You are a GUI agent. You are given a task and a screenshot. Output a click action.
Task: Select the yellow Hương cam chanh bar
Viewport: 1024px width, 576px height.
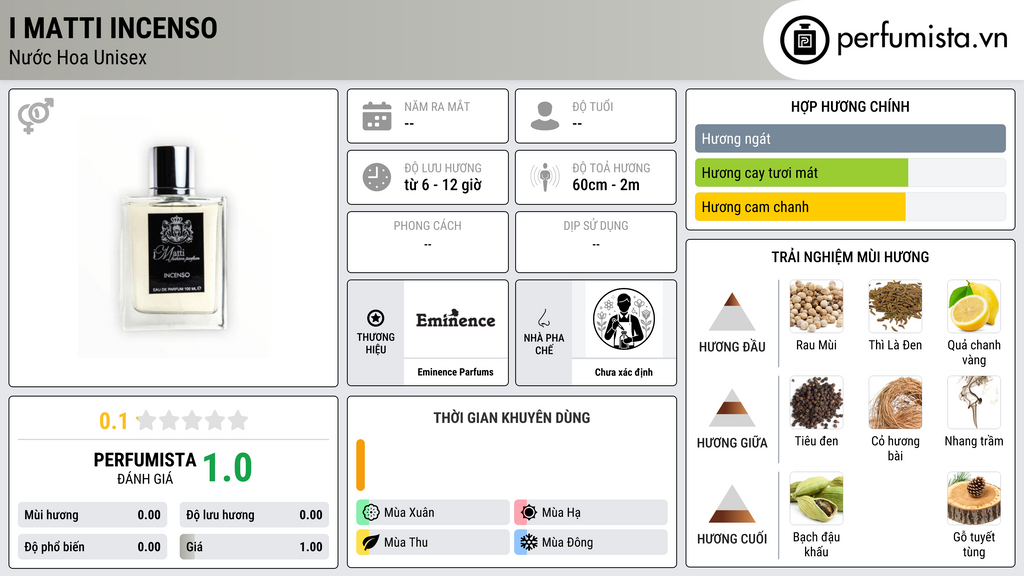coord(800,207)
